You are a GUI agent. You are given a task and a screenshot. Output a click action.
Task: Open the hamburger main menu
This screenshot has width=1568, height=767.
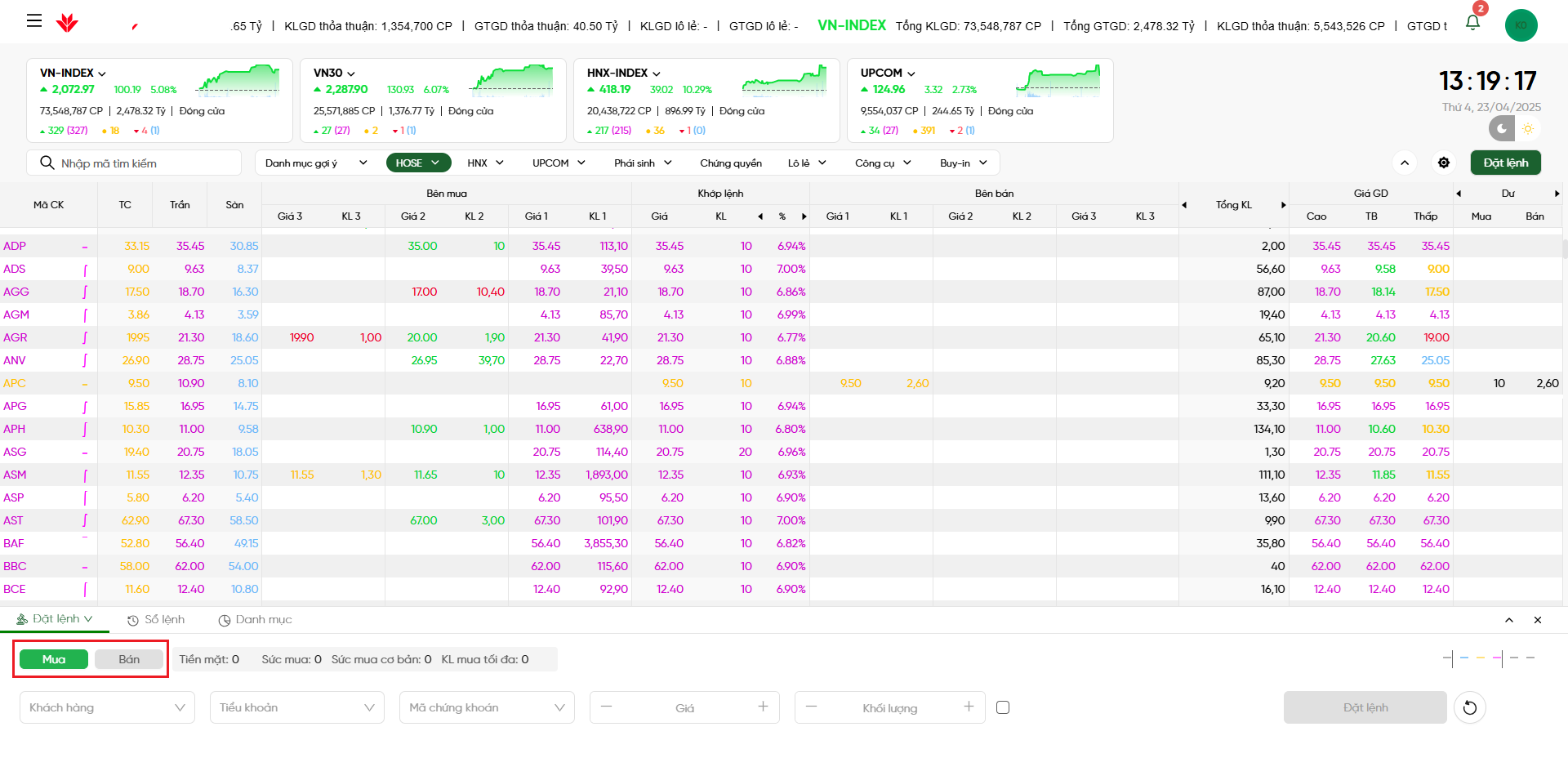pyautogui.click(x=34, y=21)
